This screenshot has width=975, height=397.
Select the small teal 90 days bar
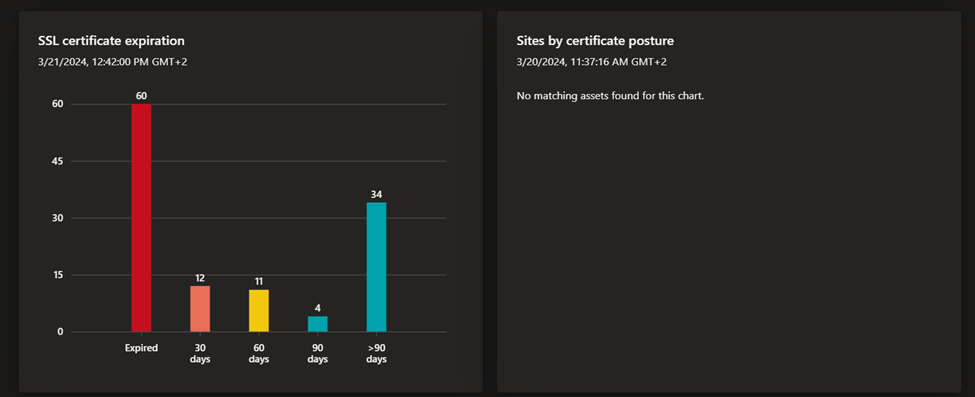tap(318, 324)
